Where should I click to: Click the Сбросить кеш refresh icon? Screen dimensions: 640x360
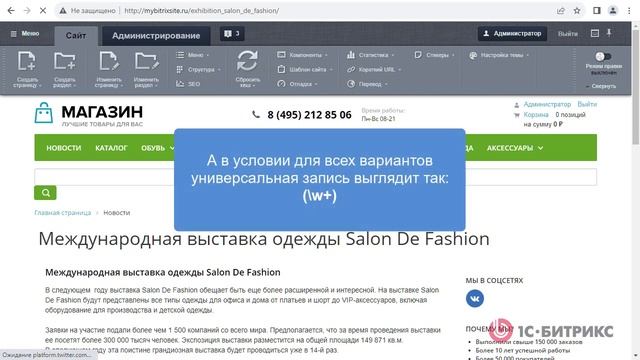[247, 61]
